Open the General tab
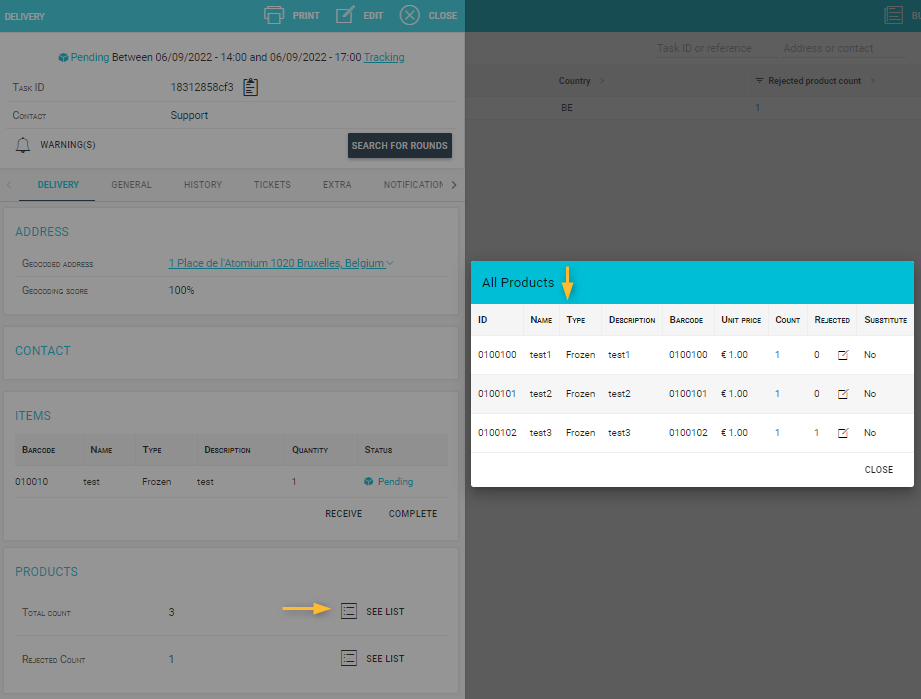The width and height of the screenshot is (921, 699). click(131, 184)
